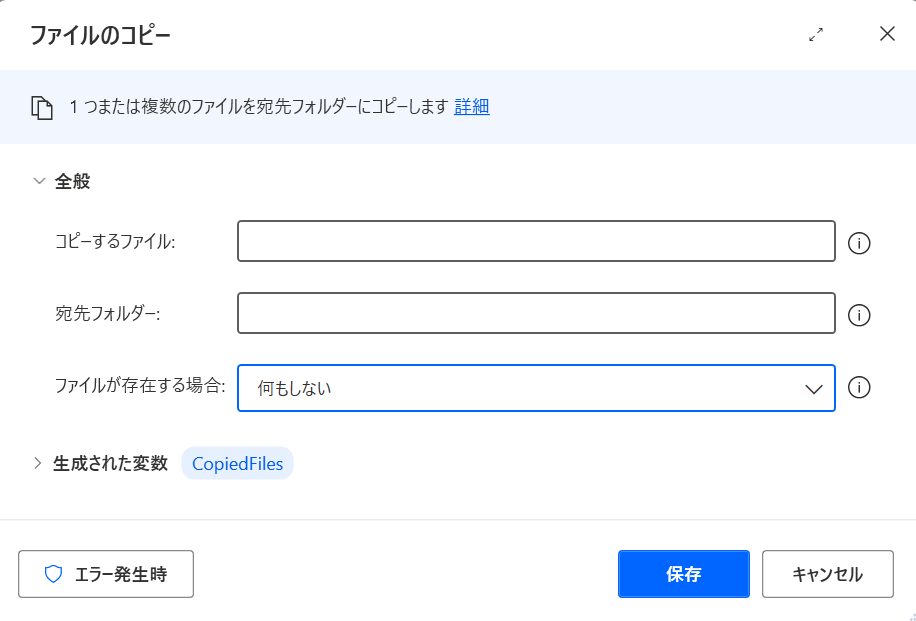Show info icon beside 宛先フォルダー

(859, 315)
